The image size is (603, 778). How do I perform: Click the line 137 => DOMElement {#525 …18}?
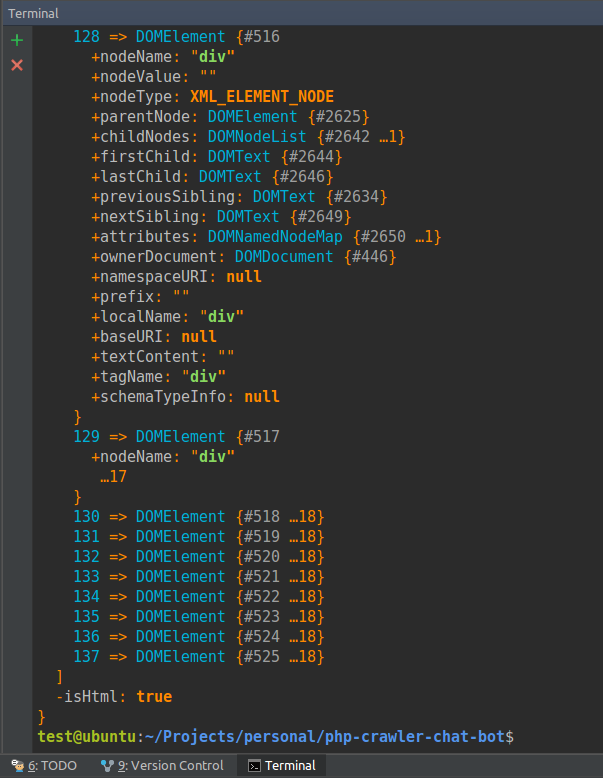(199, 656)
